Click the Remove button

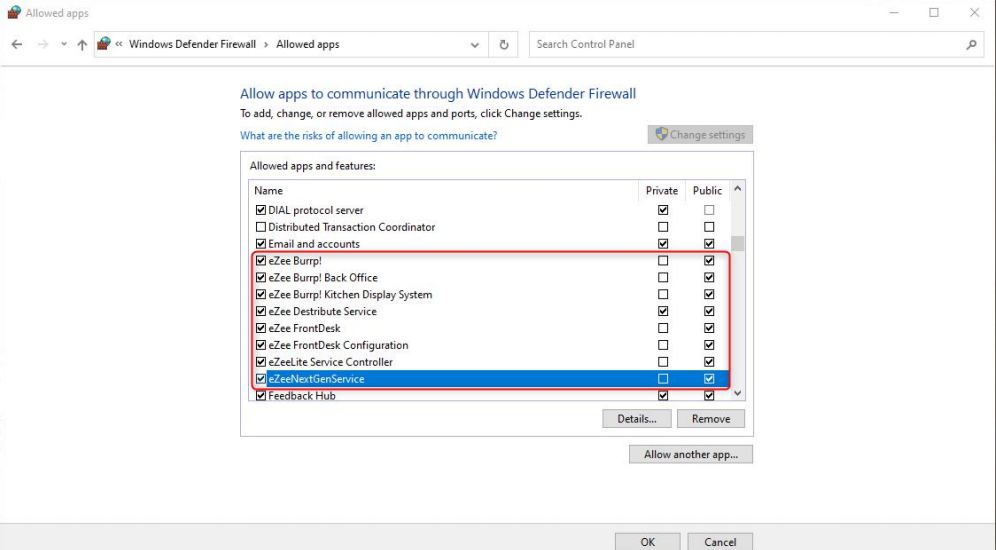coord(711,419)
